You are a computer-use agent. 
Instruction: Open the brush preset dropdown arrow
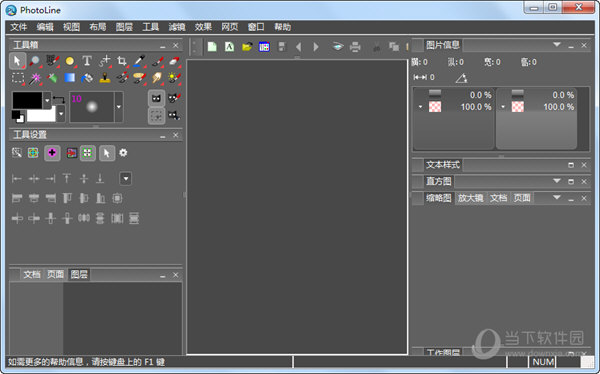pos(119,107)
